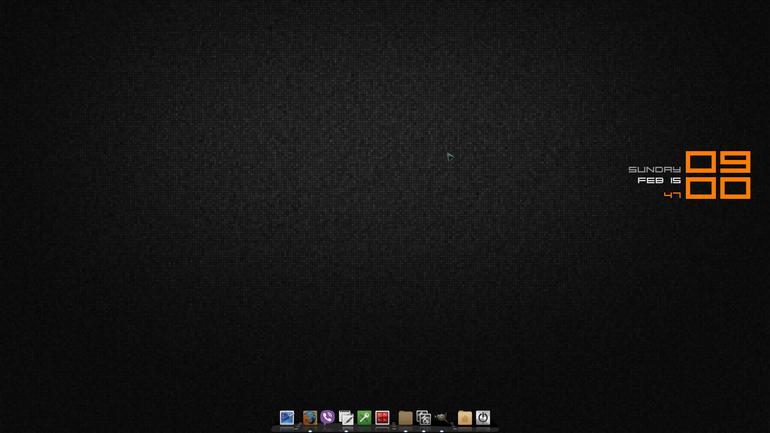Select the SUNDAY text on clock widget
770x433 pixels.
(655, 169)
